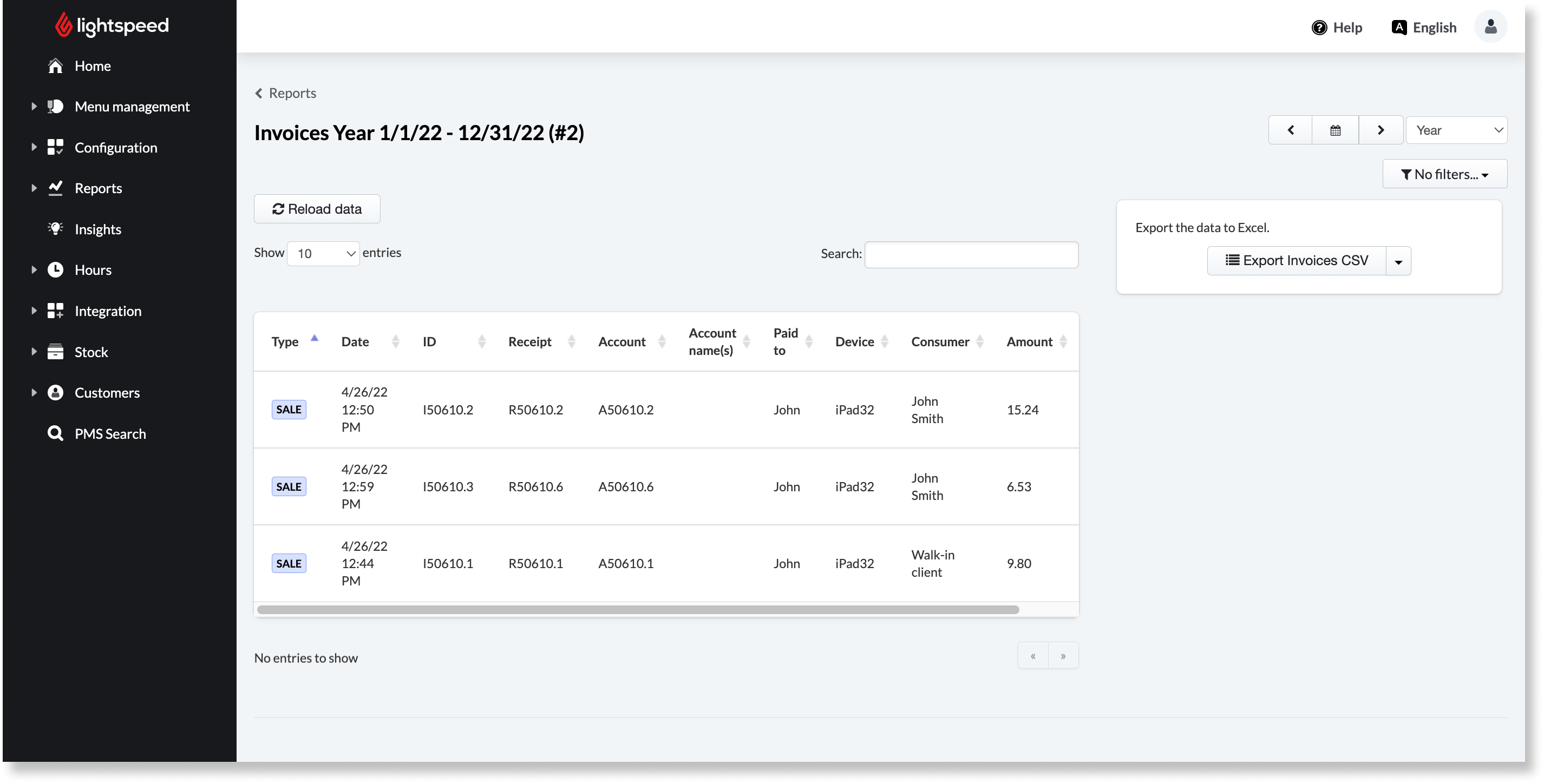1544x784 pixels.
Task: Select account A50610.1 cell
Action: 626,564
